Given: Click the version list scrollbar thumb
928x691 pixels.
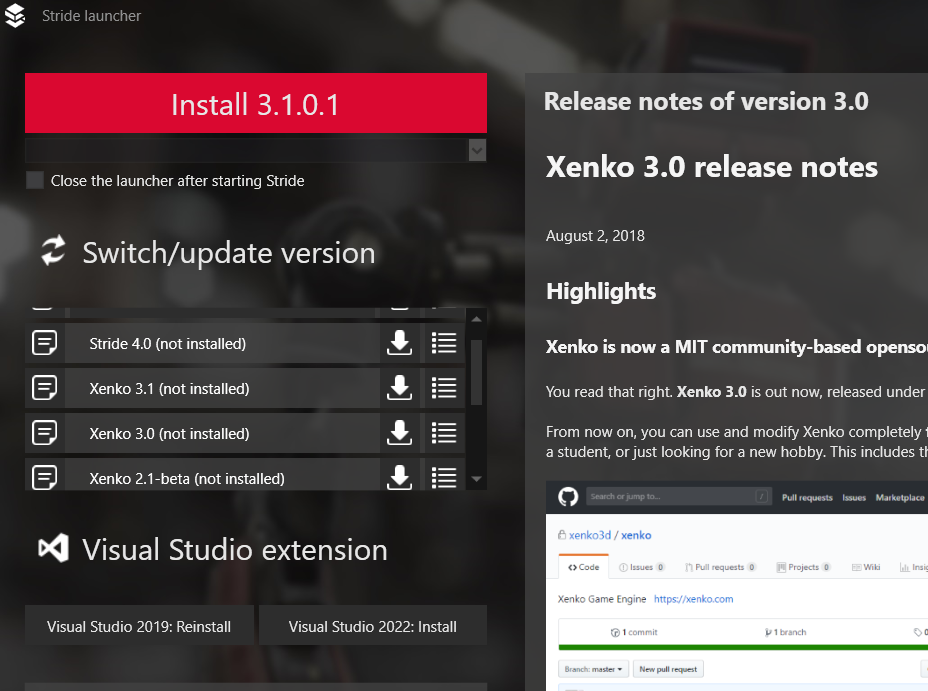Looking at the screenshot, I should tap(476, 372).
